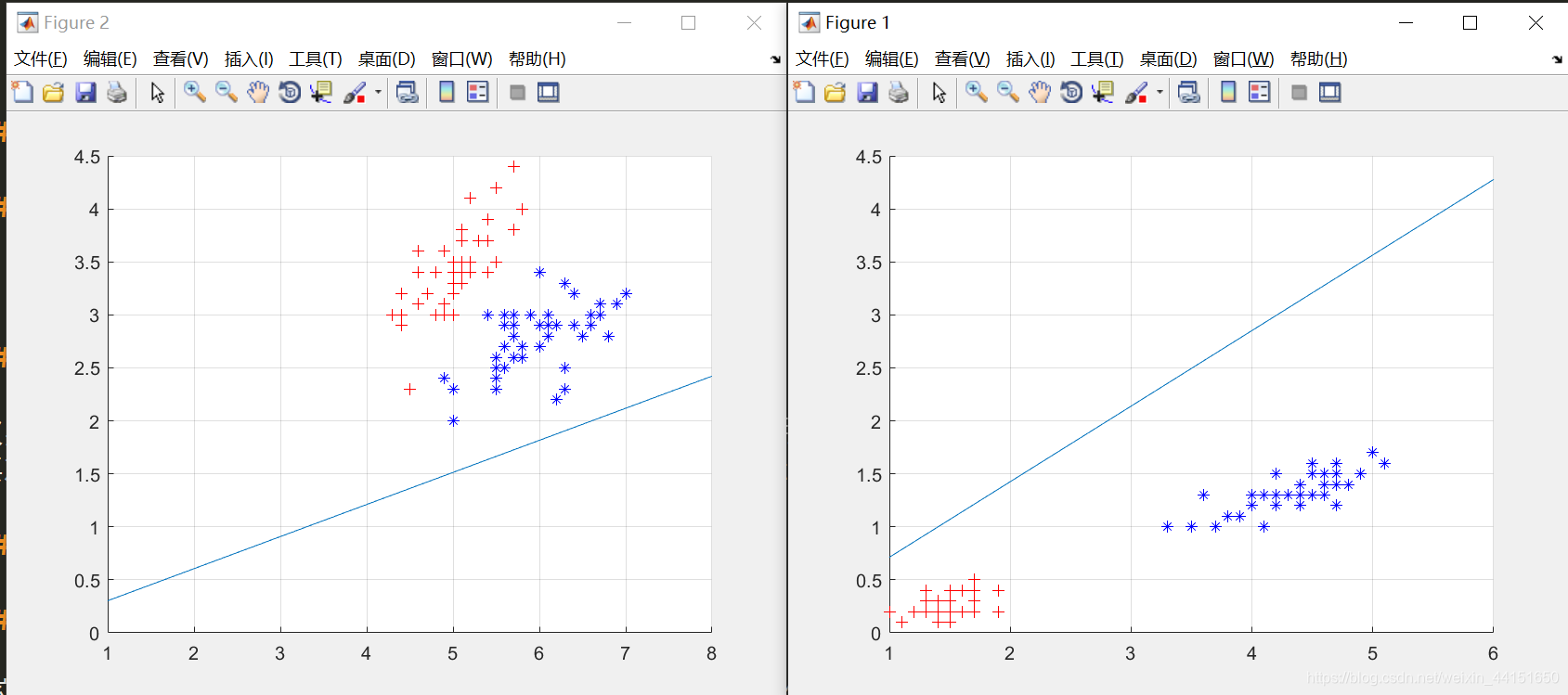This screenshot has height=695, width=1568.
Task: Insert Colorbar icon in Figure 2 toolbar
Action: 447,92
